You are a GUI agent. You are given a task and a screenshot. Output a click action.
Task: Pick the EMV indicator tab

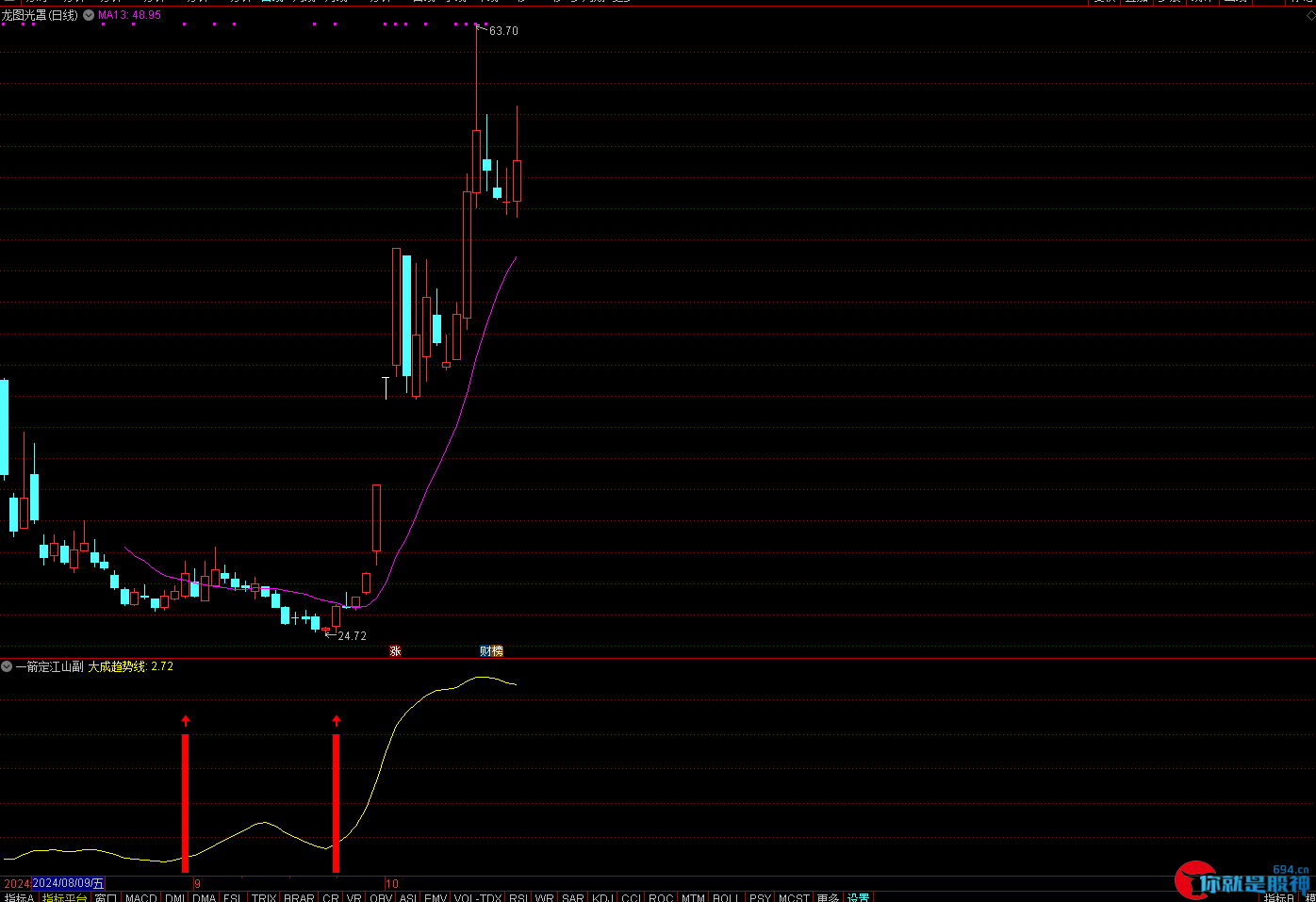point(436,897)
